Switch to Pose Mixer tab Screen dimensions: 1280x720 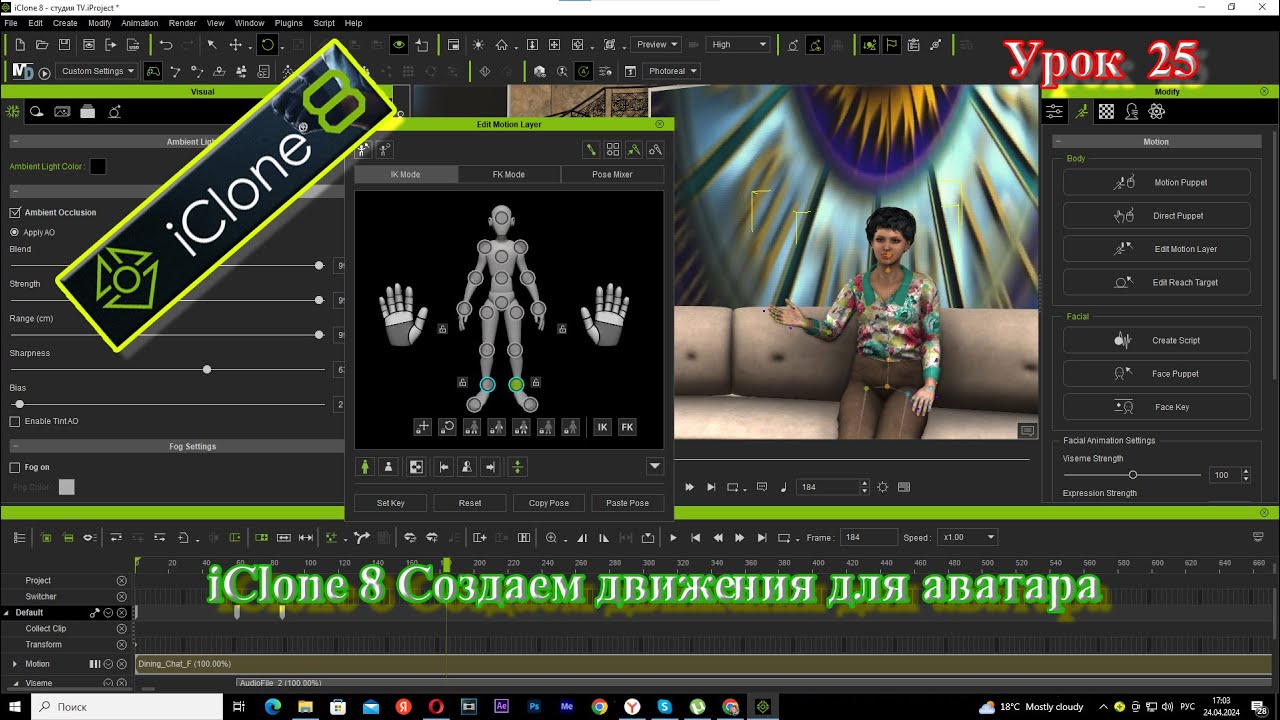(x=612, y=174)
